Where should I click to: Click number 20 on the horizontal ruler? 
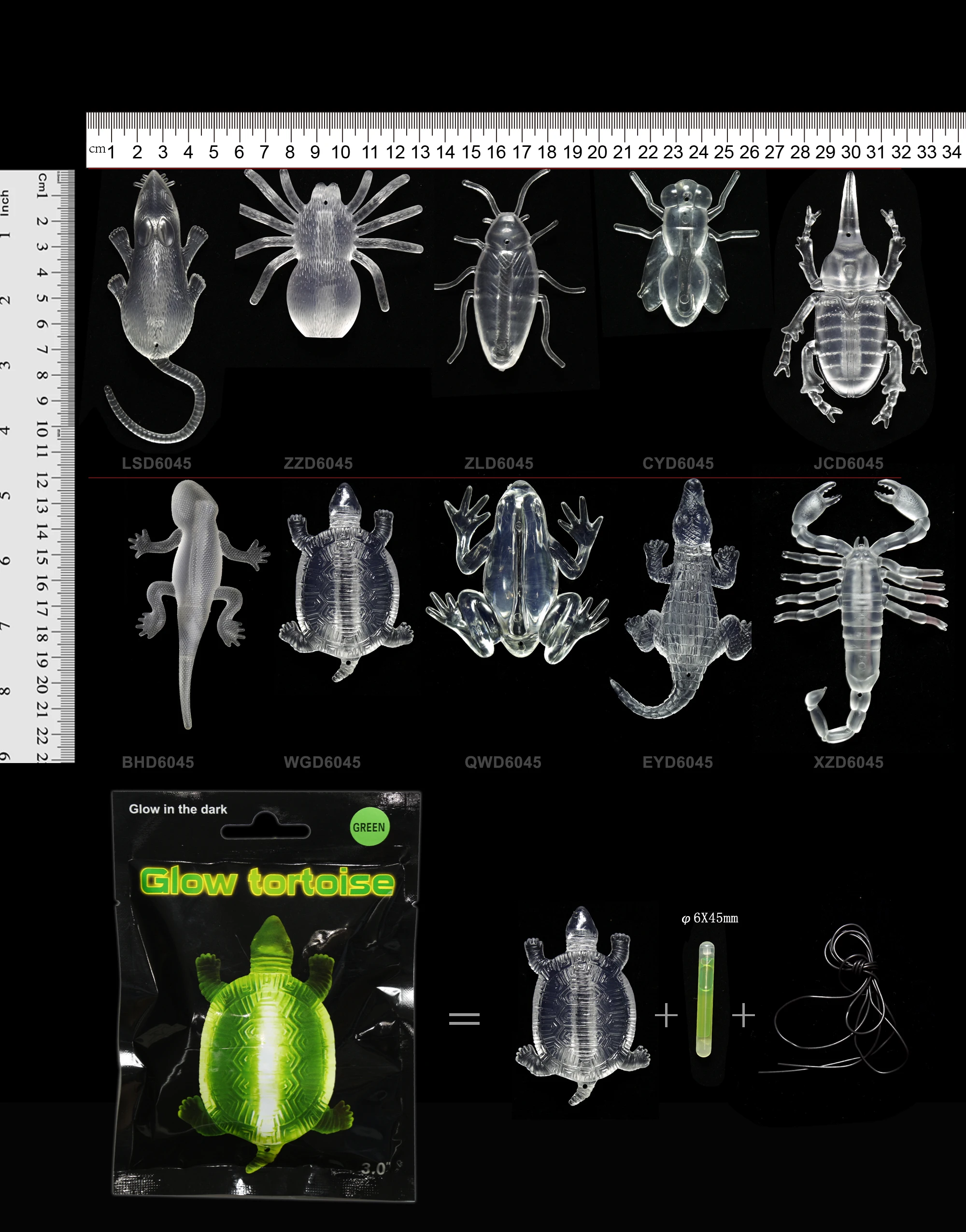click(597, 152)
